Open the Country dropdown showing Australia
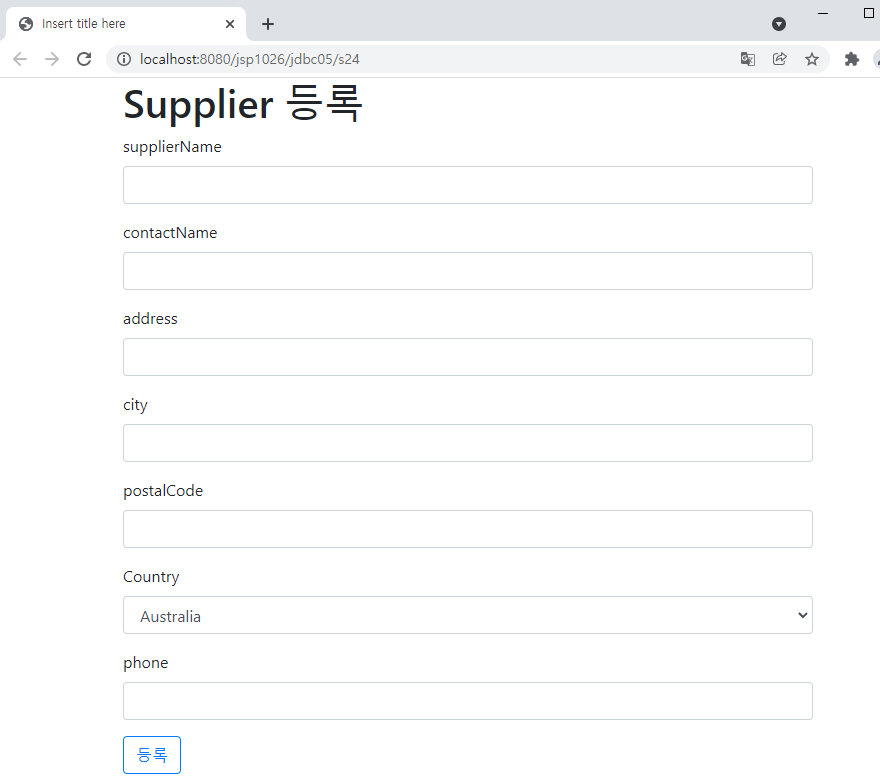Screen dimensions: 880x780 (468, 615)
